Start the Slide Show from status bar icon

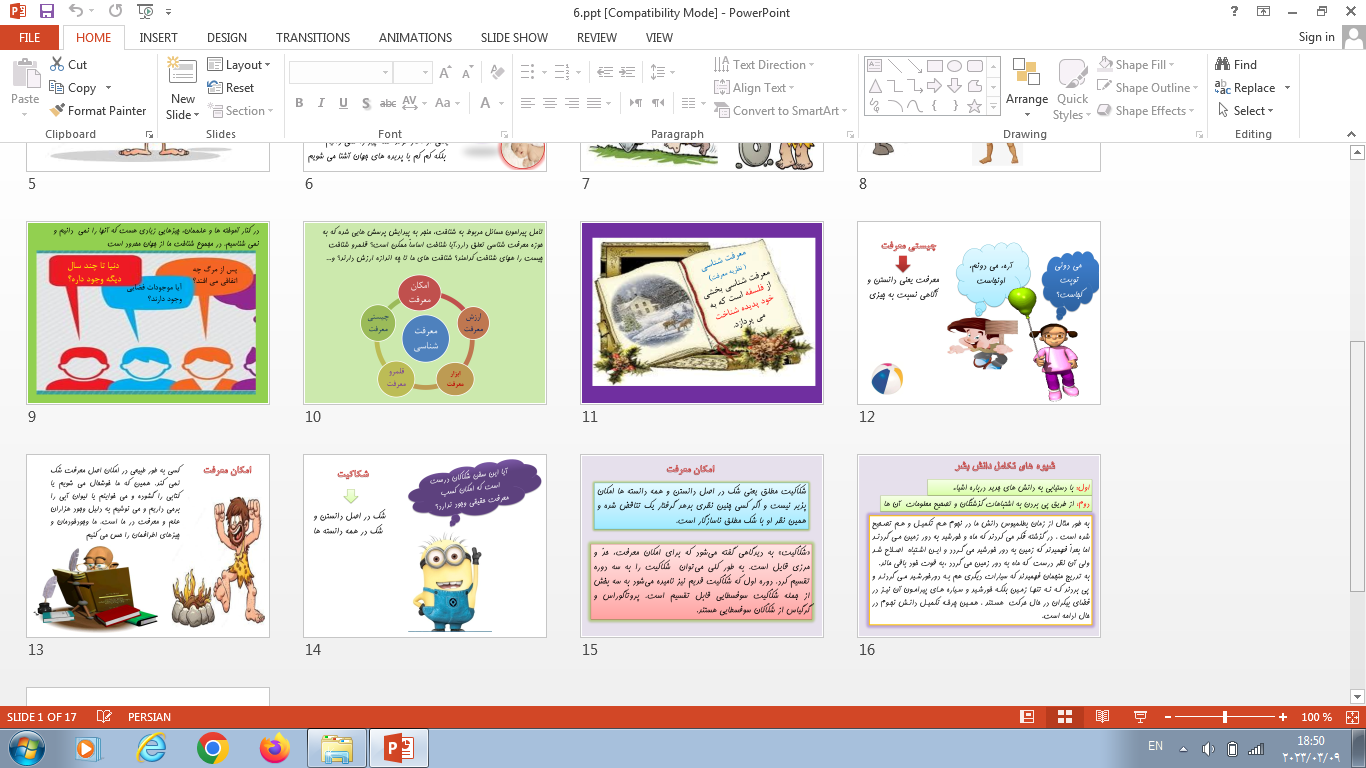(x=1139, y=717)
